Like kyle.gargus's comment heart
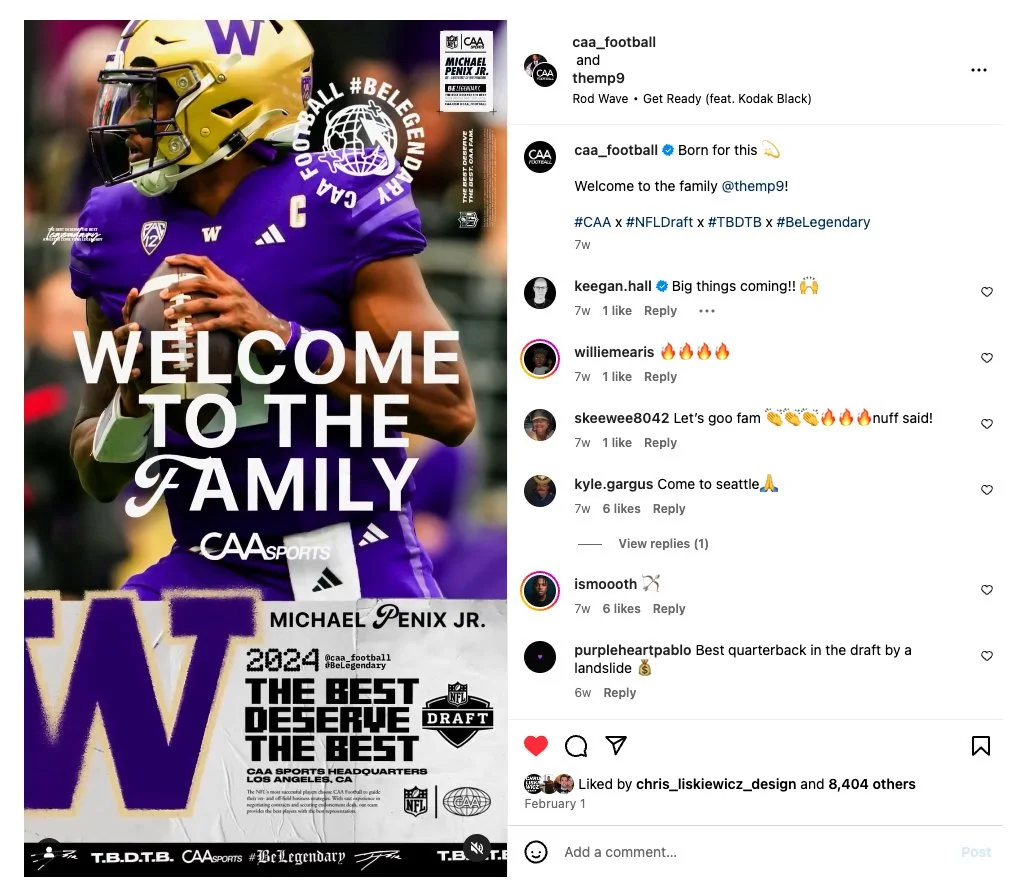The width and height of the screenshot is (1021, 892). 986,490
